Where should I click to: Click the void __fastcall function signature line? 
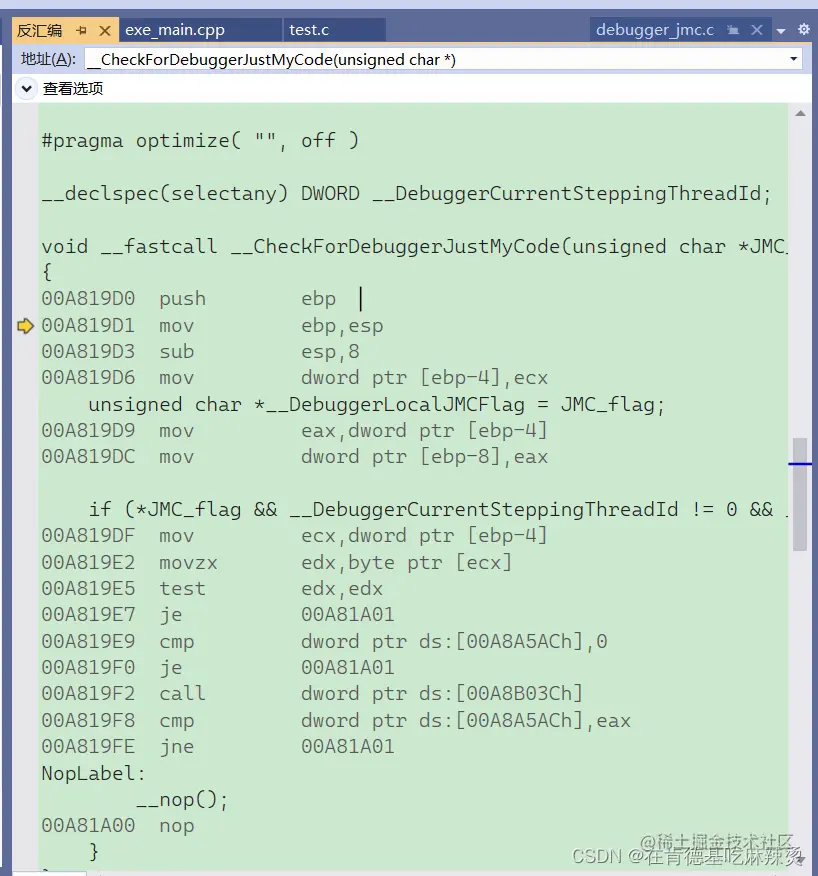[414, 246]
